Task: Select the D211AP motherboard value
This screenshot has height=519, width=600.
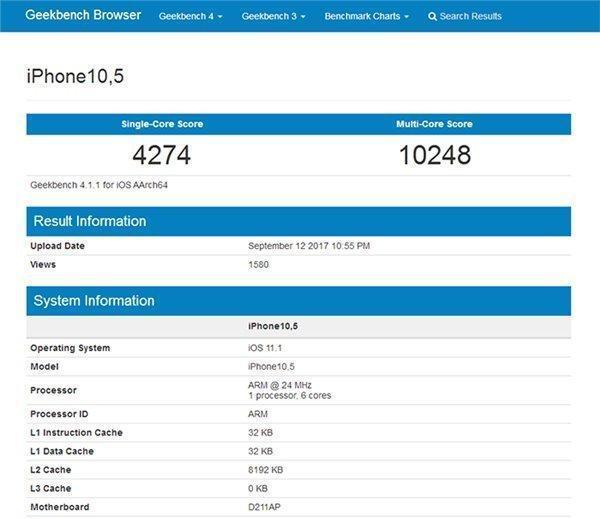Action: pos(264,507)
